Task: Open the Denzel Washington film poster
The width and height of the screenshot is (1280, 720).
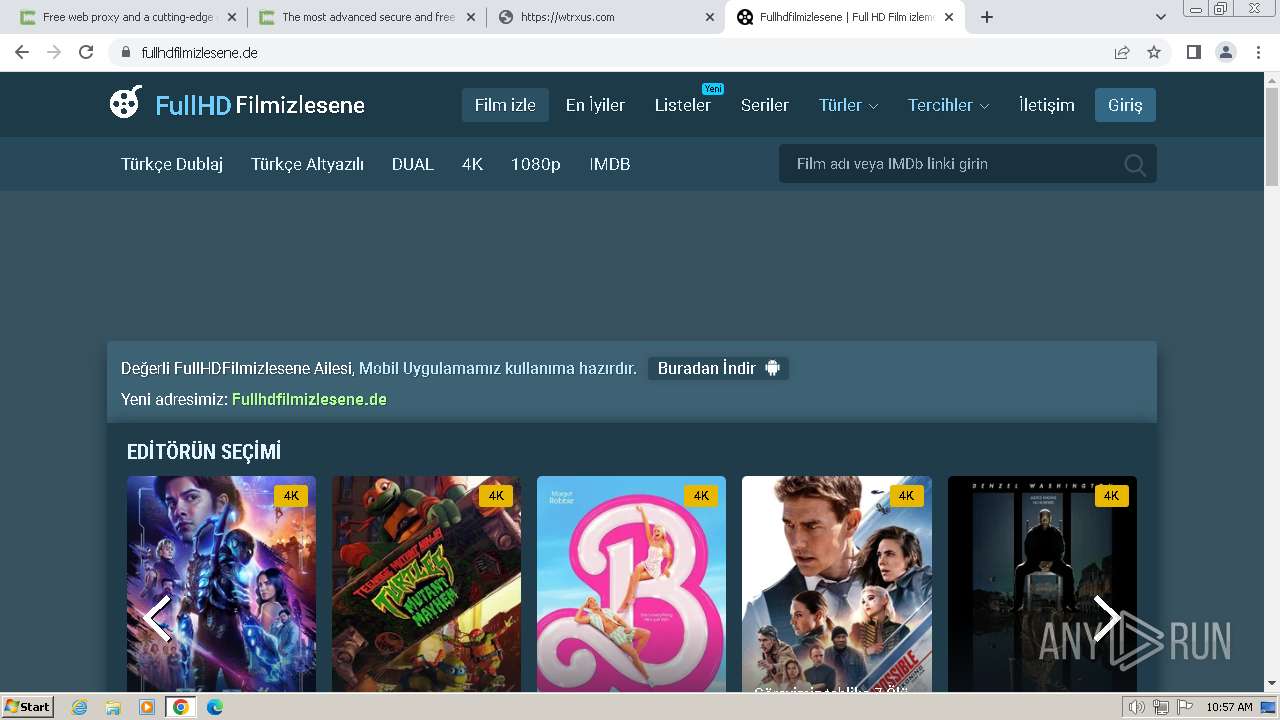Action: click(x=1042, y=584)
